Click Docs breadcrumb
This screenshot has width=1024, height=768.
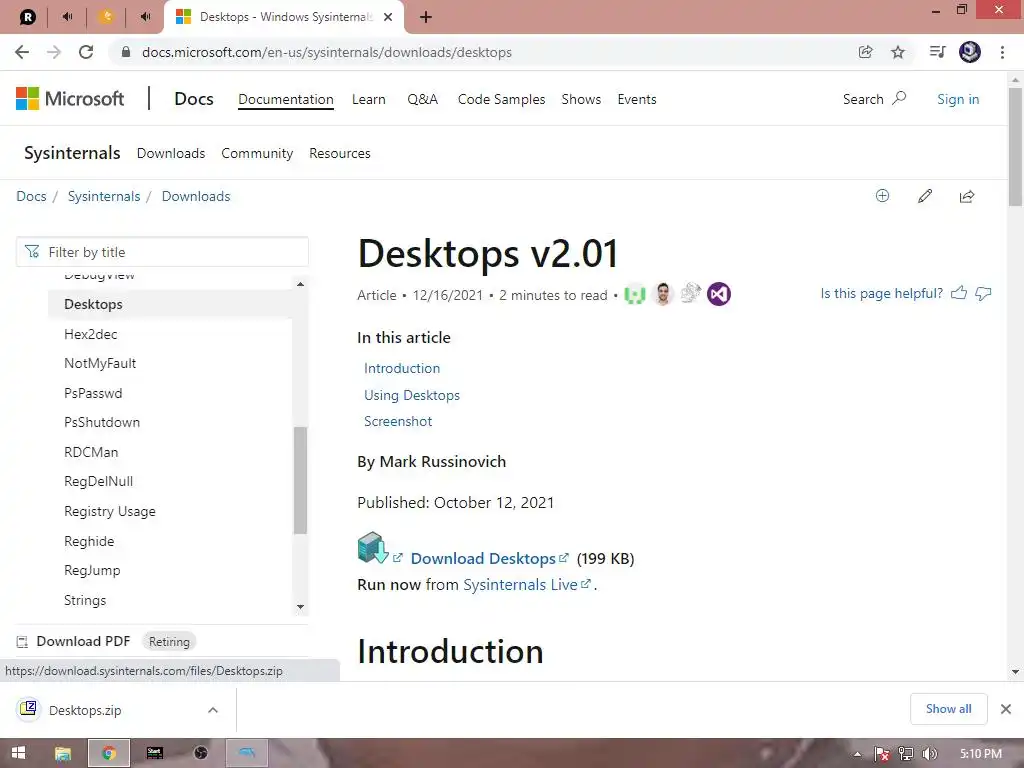tap(31, 197)
